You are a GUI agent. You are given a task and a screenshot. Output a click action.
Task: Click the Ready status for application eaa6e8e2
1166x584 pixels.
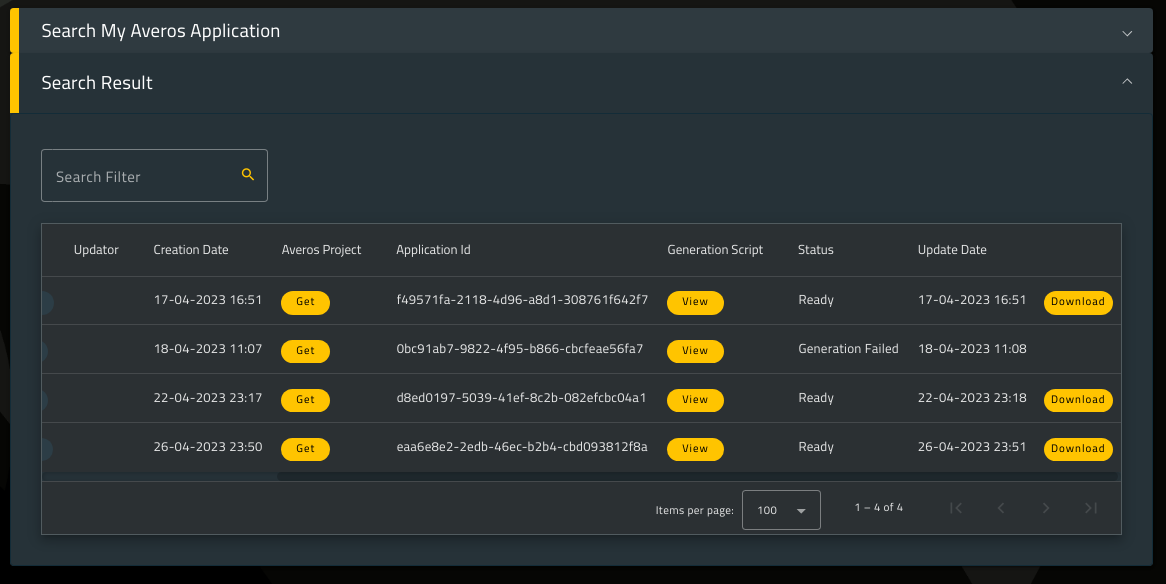[816, 447]
